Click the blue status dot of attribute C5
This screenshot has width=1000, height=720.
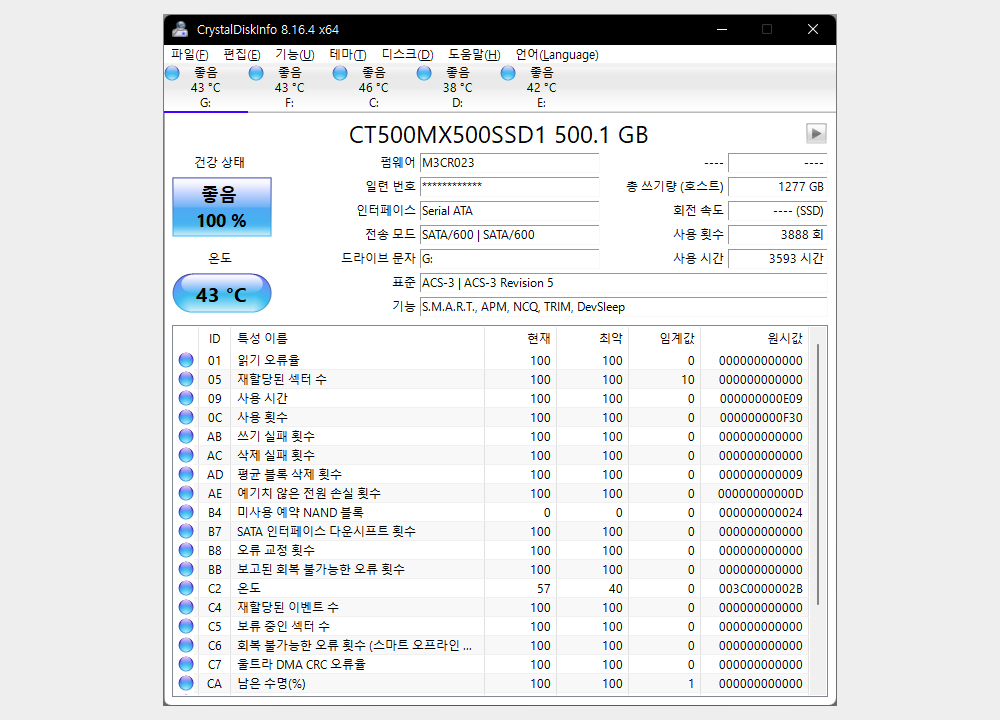[x=186, y=626]
